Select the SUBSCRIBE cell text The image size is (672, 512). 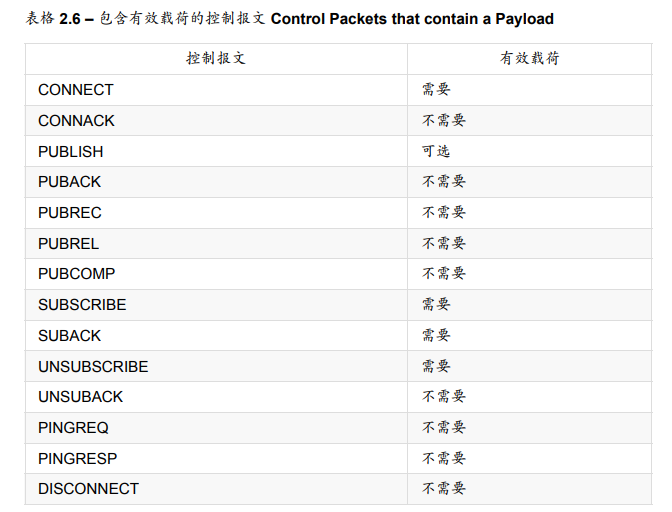(x=82, y=305)
